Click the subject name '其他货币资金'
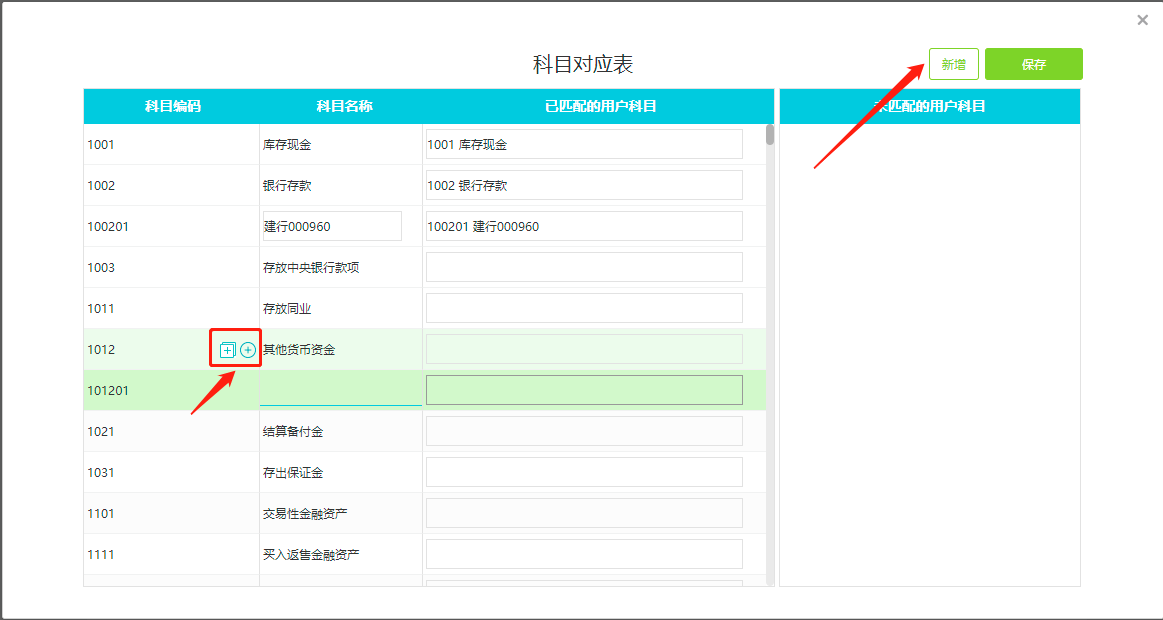The width and height of the screenshot is (1163, 620). click(299, 349)
